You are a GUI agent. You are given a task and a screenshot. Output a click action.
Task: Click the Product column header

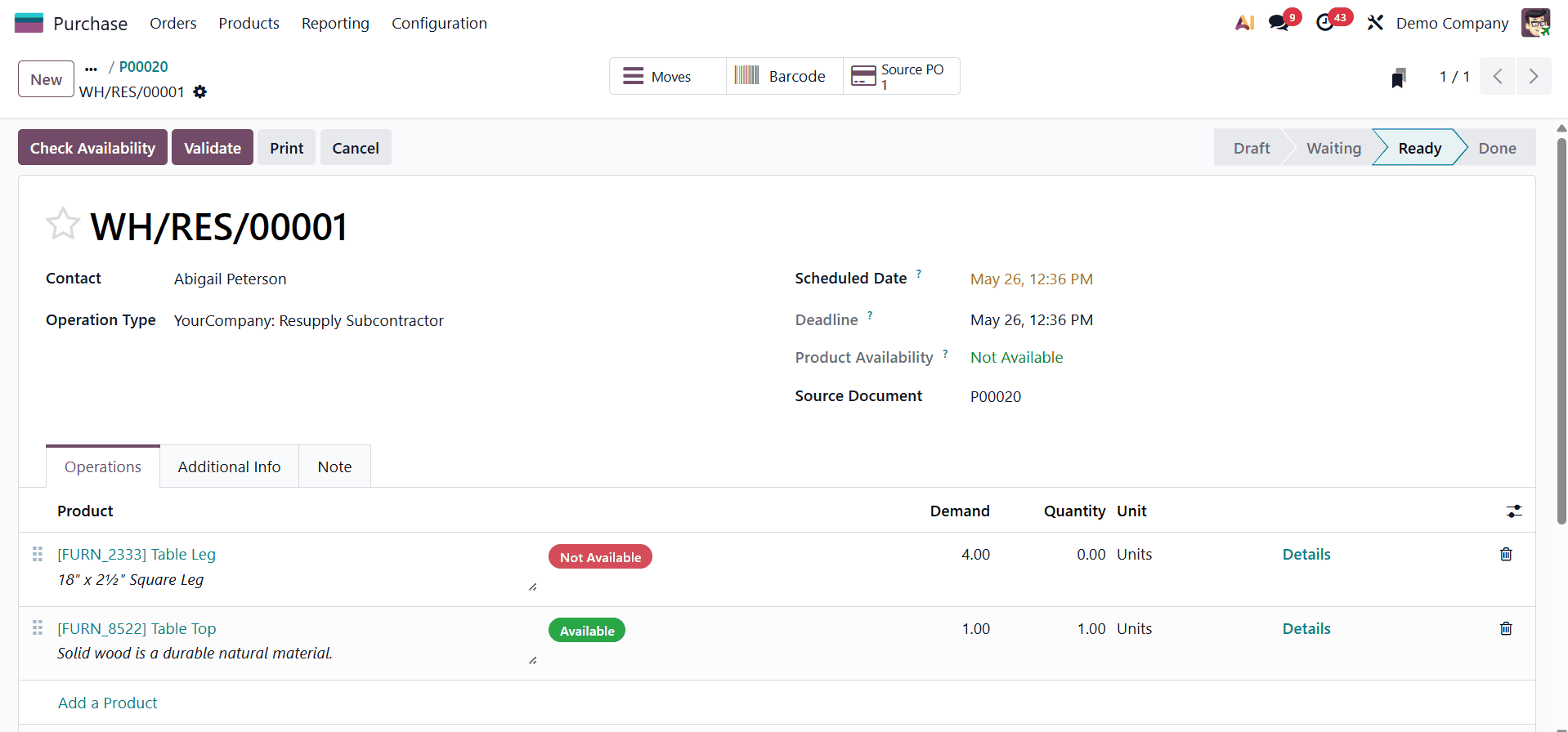(85, 511)
